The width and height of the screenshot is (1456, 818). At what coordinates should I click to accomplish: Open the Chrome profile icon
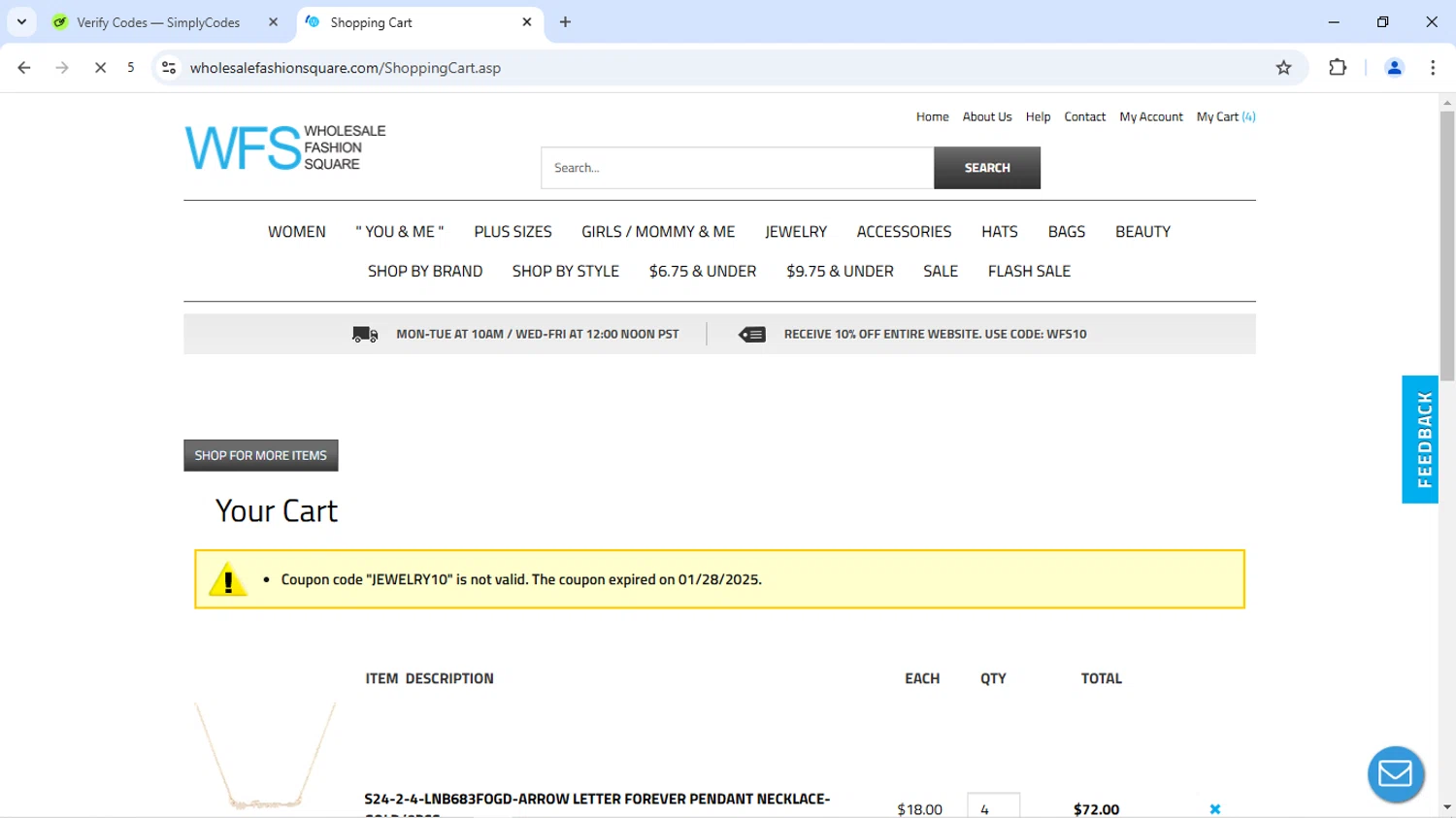point(1394,68)
